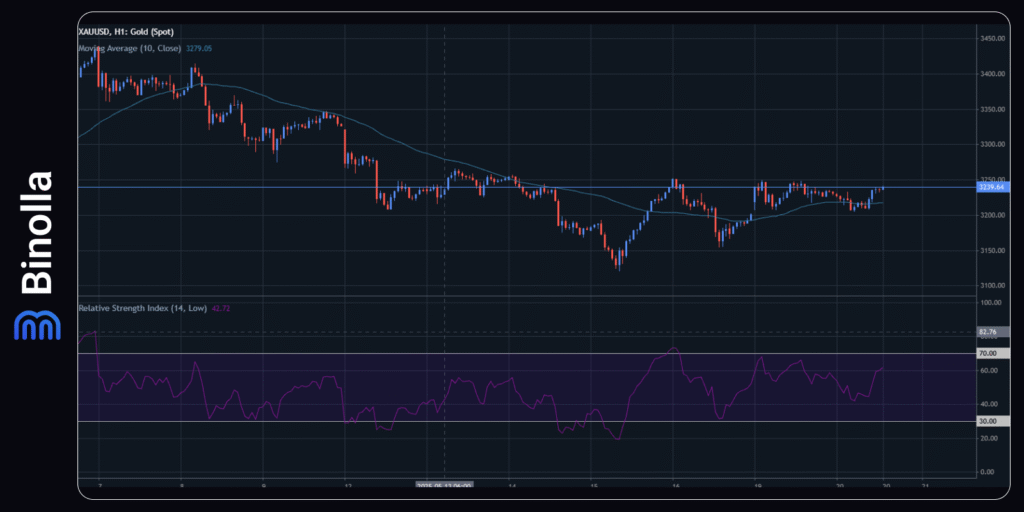This screenshot has width=1024, height=512.
Task: Click the Binolla brand name text
Action: (x=37, y=233)
